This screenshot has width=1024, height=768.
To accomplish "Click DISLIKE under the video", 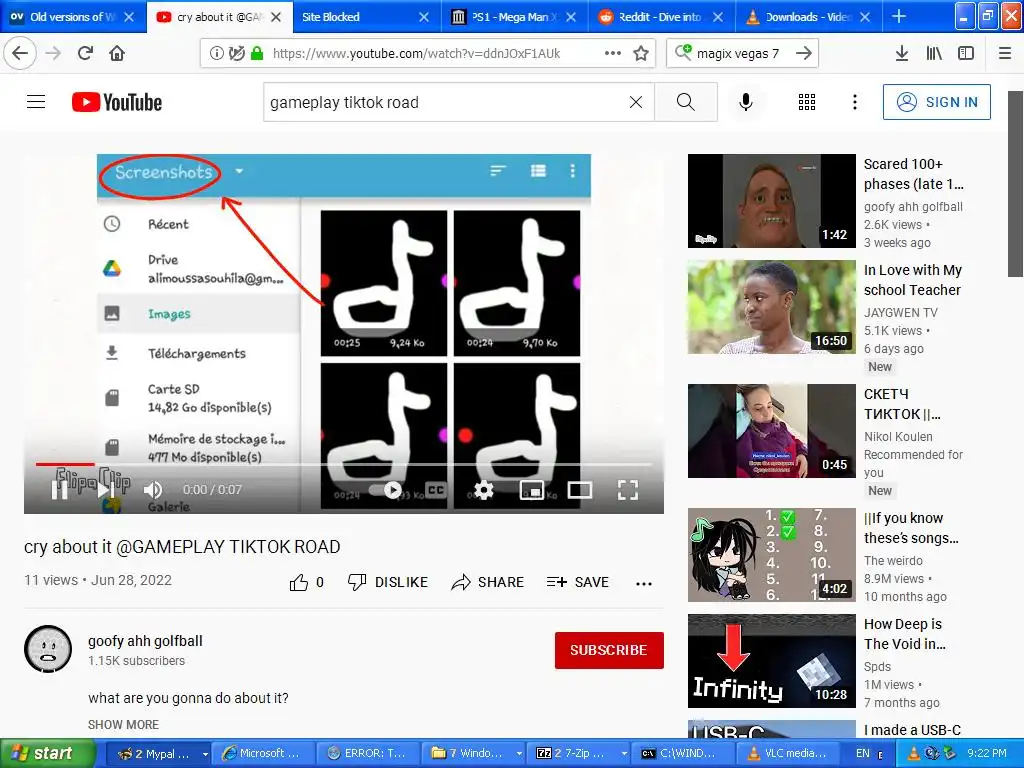I will coord(387,583).
